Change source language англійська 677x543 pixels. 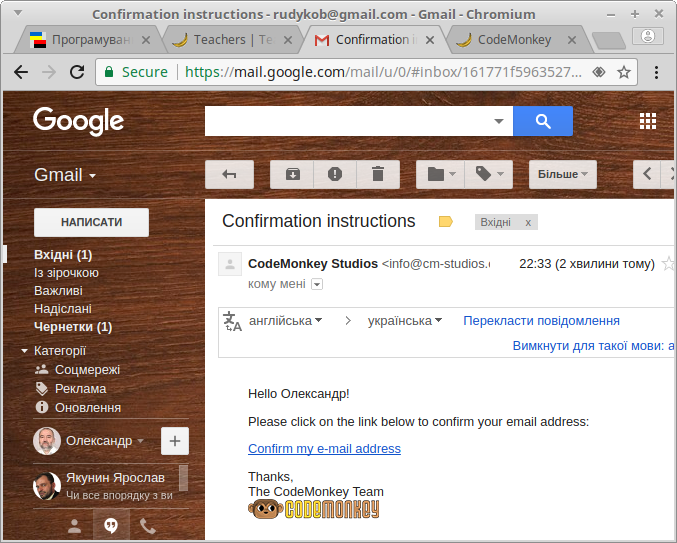coord(285,321)
